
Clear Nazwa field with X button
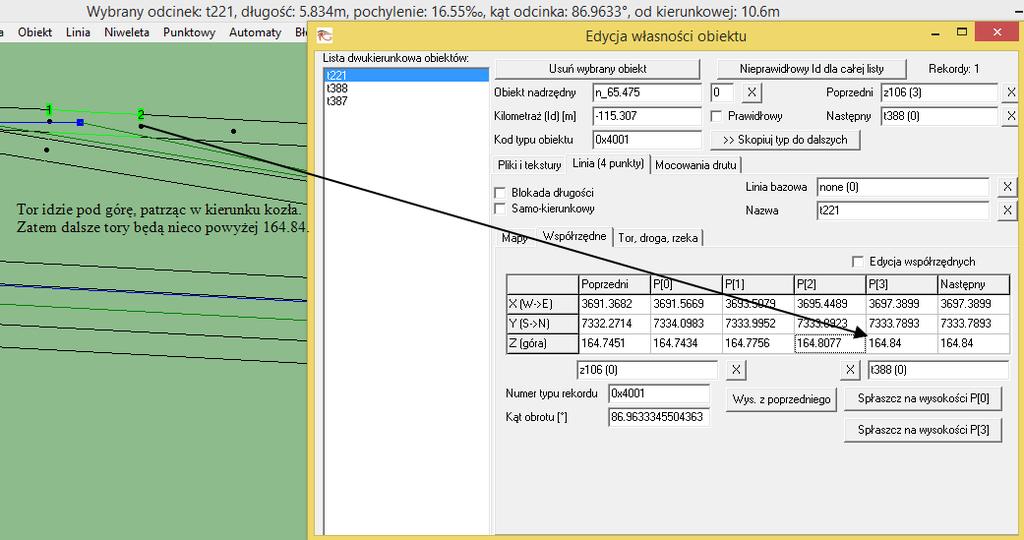coord(1007,211)
